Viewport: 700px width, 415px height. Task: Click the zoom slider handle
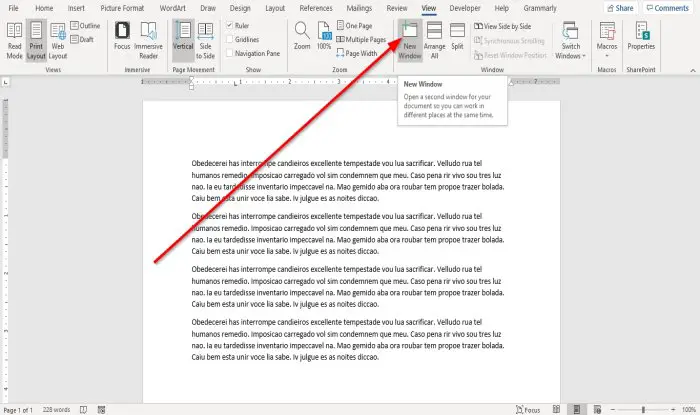click(643, 410)
